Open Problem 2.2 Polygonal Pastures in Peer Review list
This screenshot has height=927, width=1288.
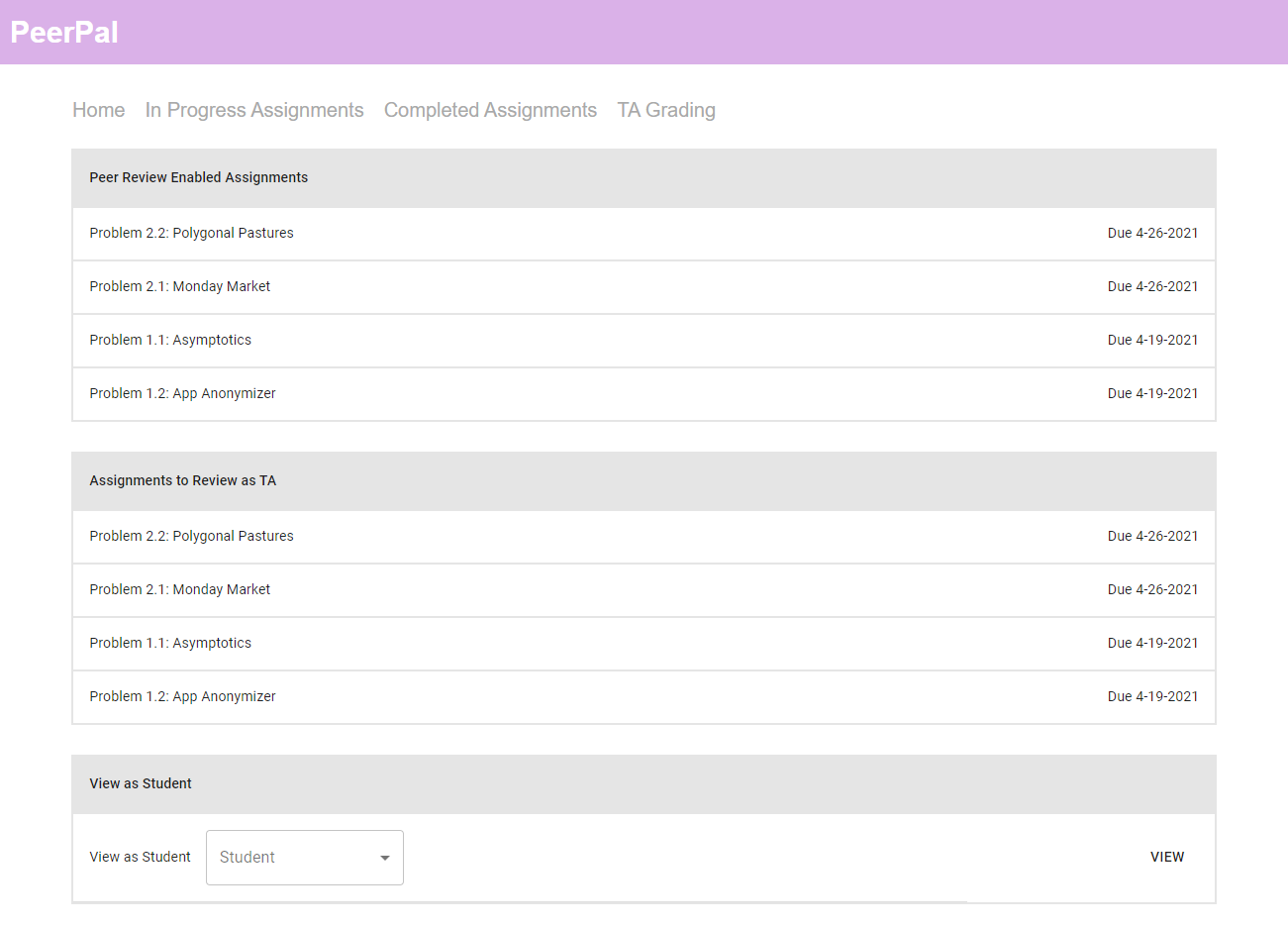point(191,233)
